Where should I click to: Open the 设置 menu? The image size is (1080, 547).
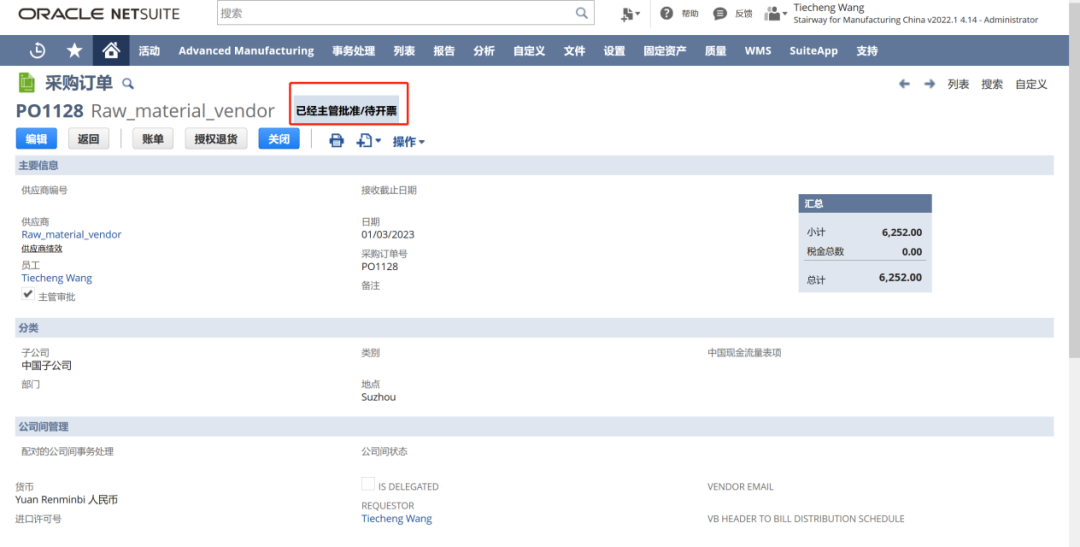click(x=614, y=50)
